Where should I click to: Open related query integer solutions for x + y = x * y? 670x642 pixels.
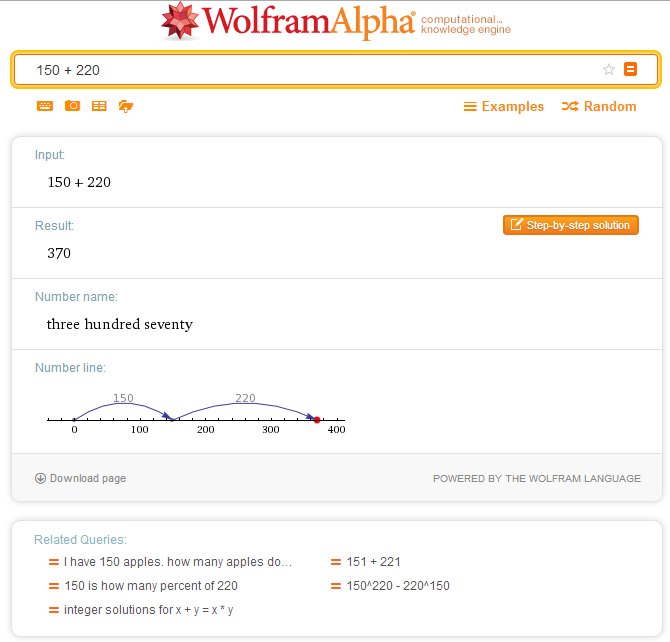pos(148,610)
